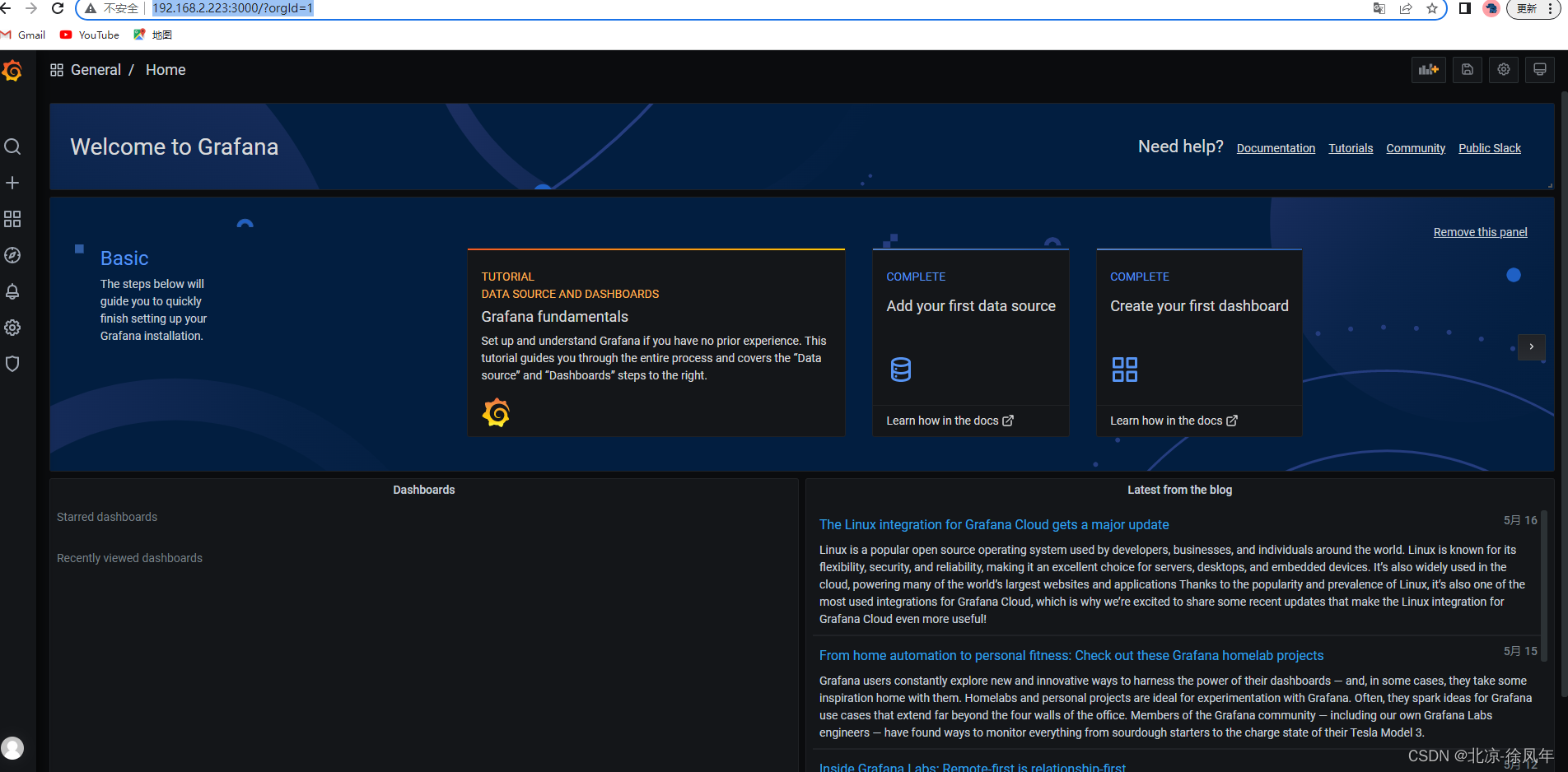Click the Grafana logo in sidebar
1568x772 pixels.
(12, 71)
